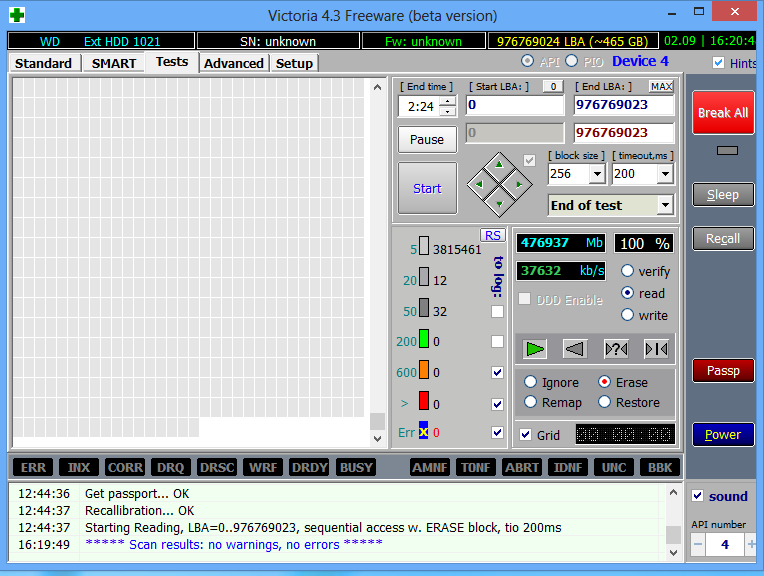Click the green cross Victoria app icon

pyautogui.click(x=17, y=15)
